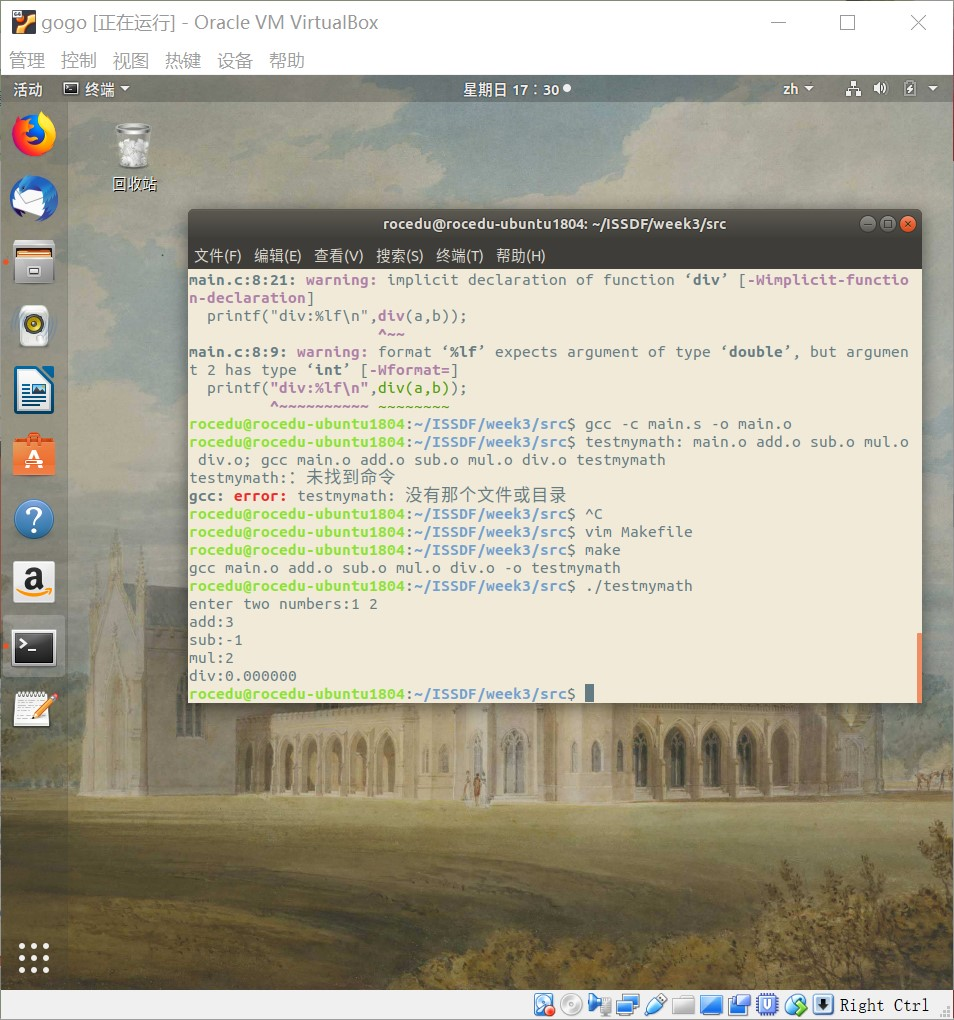Open the 终端(T) menu in the terminal
The height and width of the screenshot is (1020, 954).
coord(460,256)
